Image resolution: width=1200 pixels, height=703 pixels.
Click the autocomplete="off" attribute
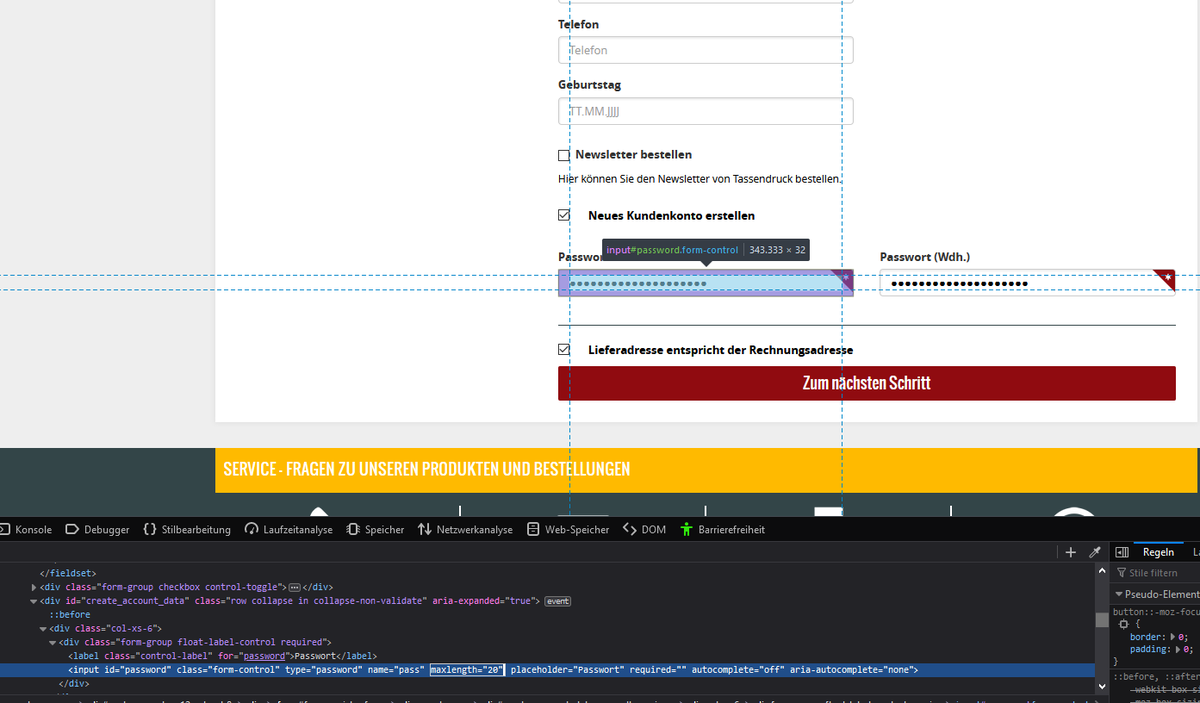click(738, 670)
